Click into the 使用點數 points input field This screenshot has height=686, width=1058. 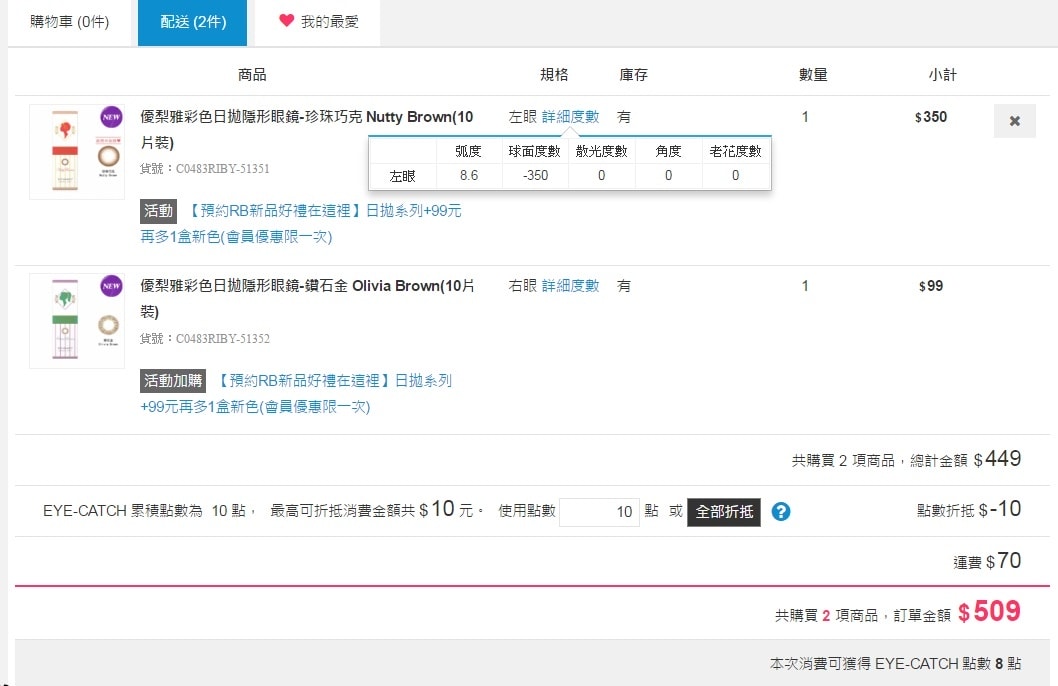click(599, 512)
